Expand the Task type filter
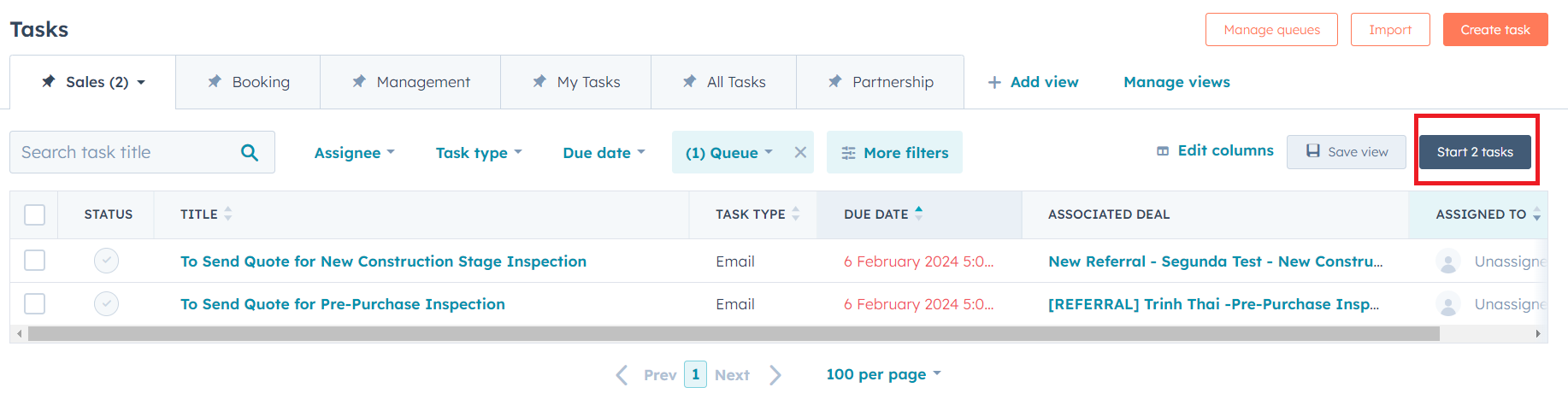 click(x=479, y=153)
